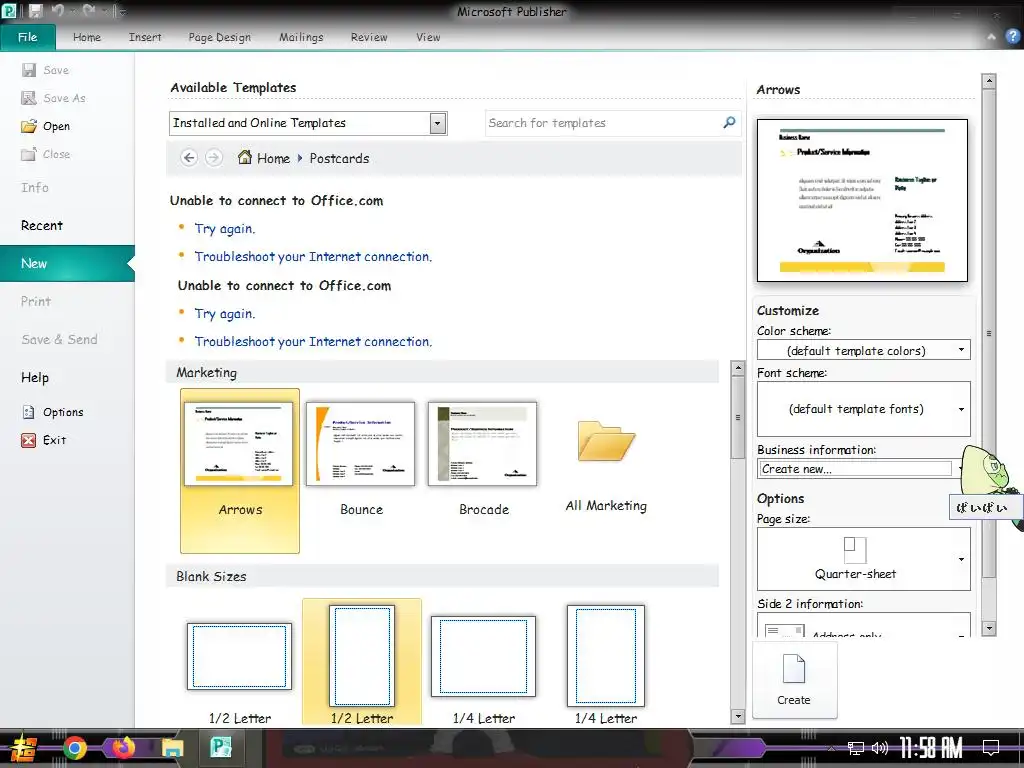Open the volume control in system tray
This screenshot has width=1024, height=768.
point(880,748)
